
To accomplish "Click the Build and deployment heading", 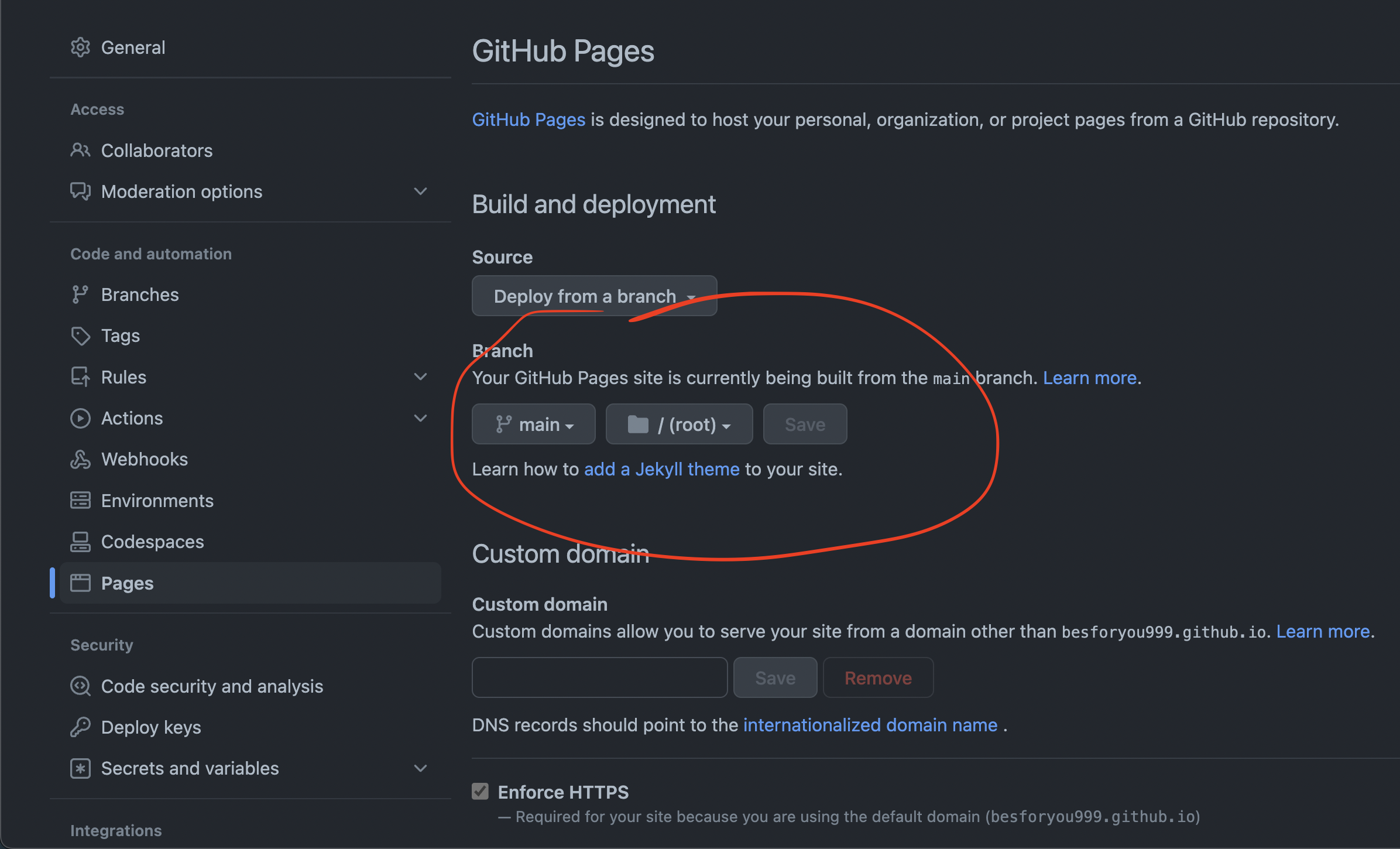I will pos(593,204).
